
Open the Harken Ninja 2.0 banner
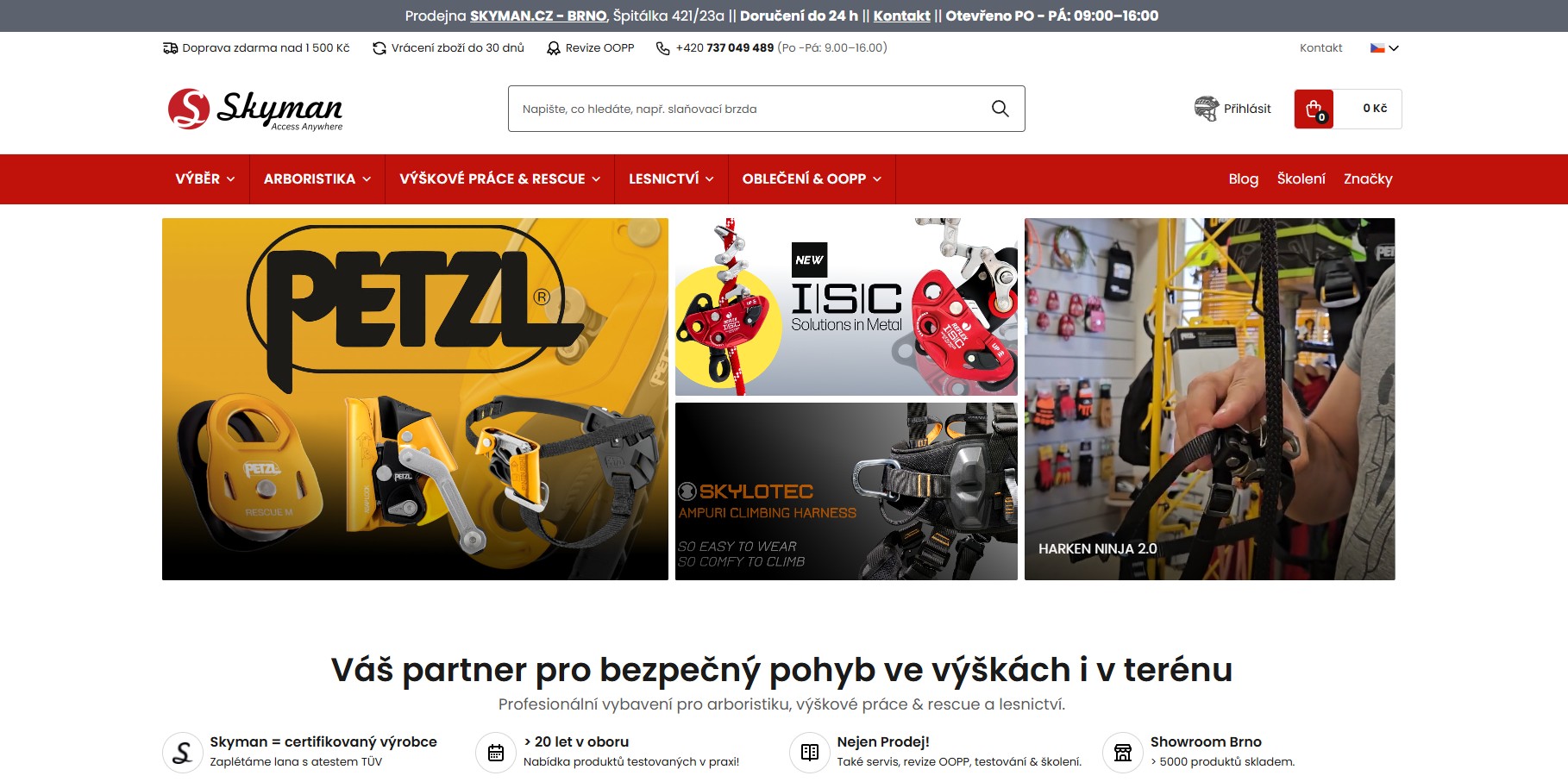tap(1209, 399)
